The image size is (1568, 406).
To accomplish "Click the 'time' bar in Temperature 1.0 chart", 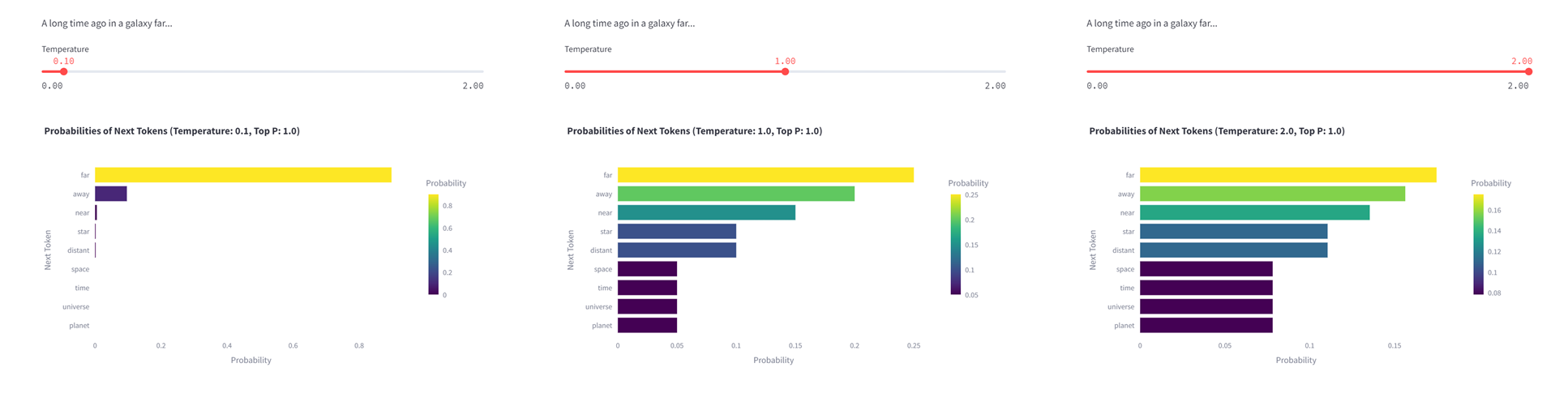I will point(647,288).
